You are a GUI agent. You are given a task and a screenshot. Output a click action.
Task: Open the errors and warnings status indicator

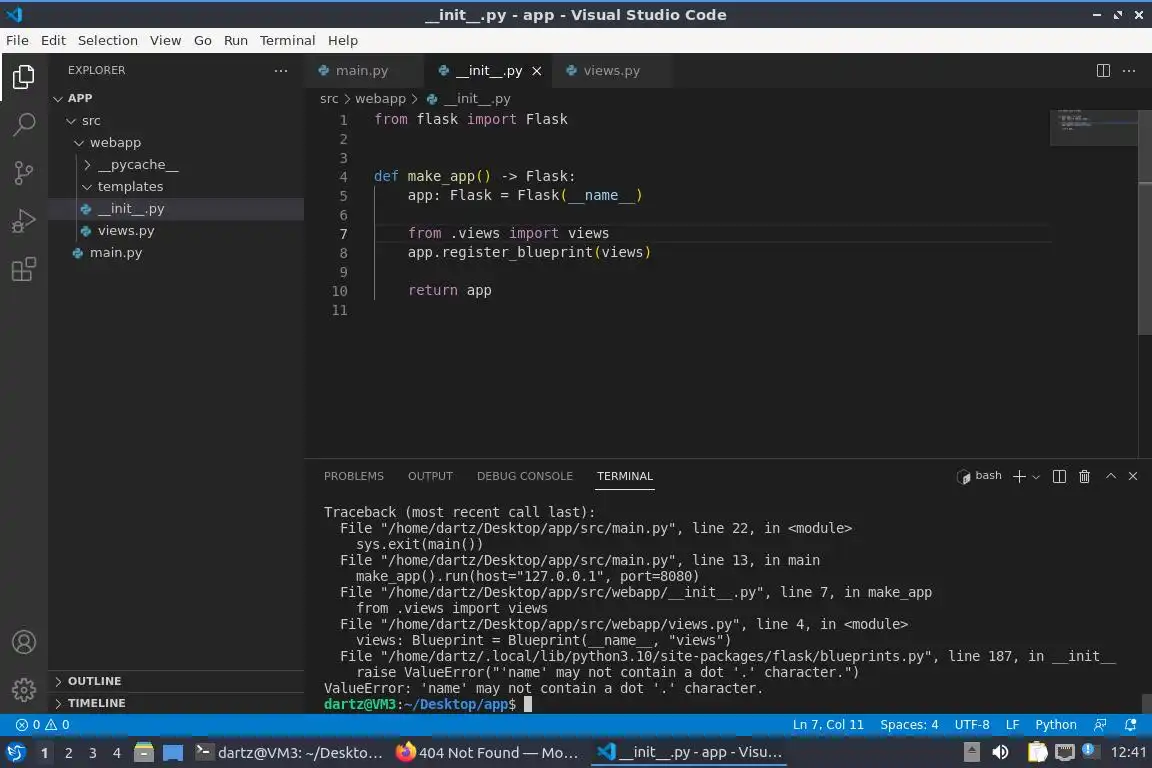[x=43, y=725]
